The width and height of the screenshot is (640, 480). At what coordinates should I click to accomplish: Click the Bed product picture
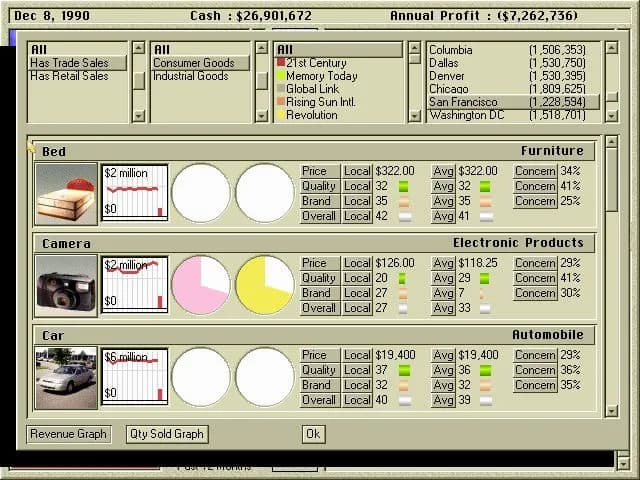(66, 194)
